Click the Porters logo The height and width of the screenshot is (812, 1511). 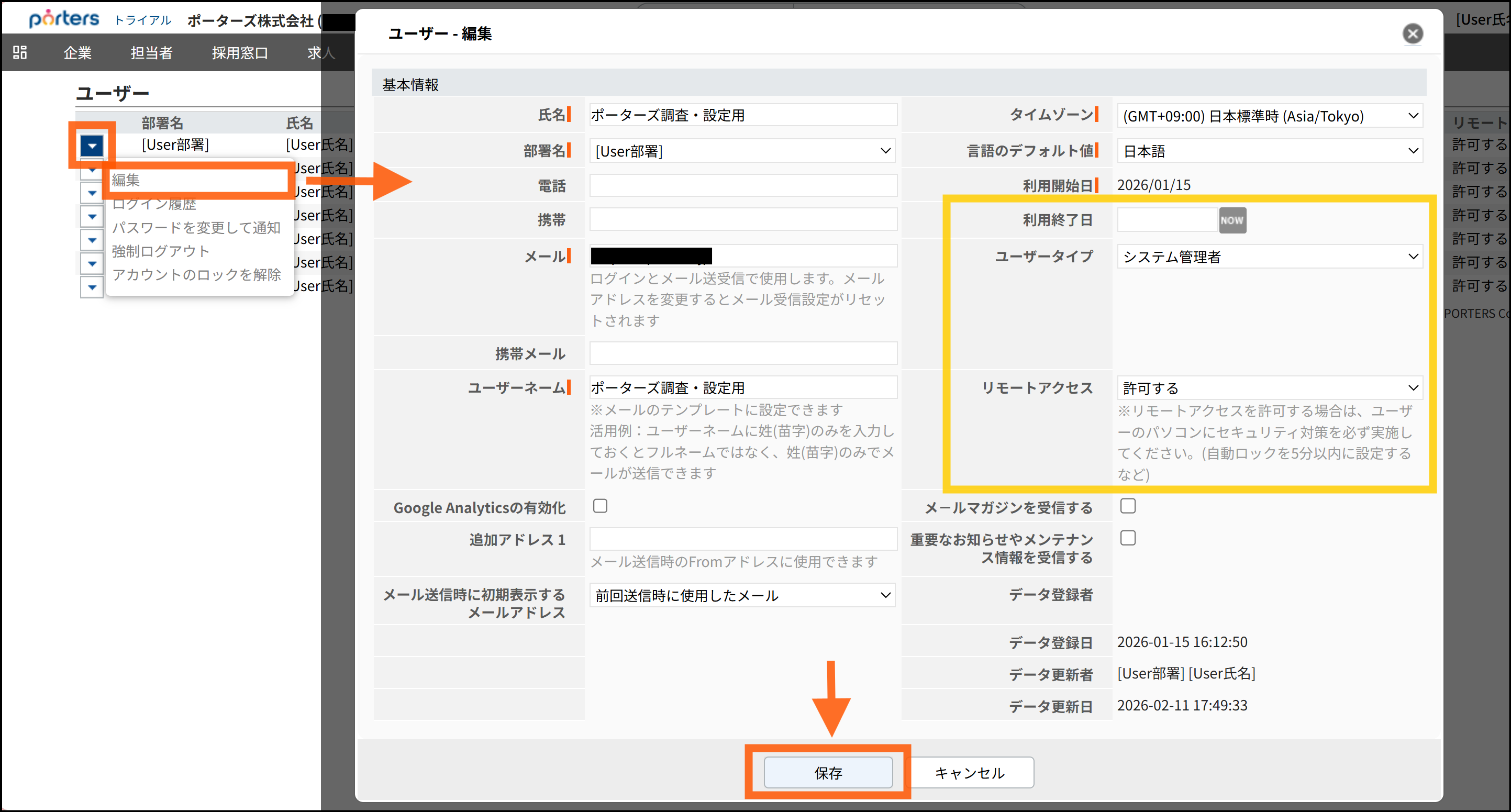(64, 19)
